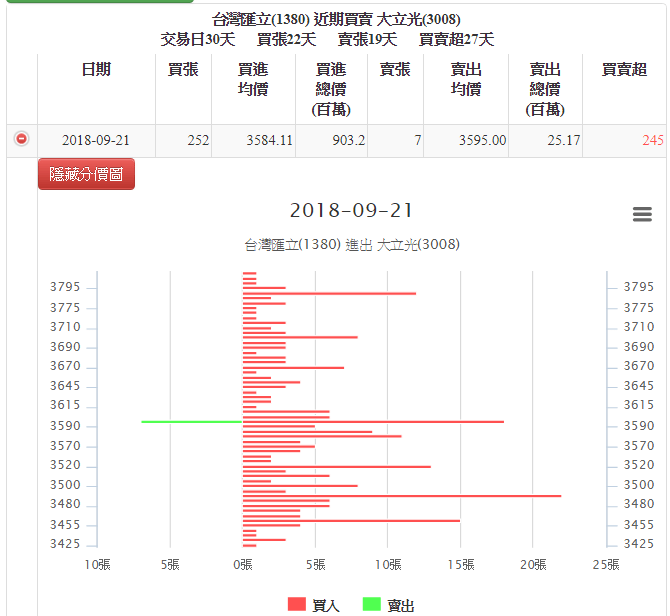This screenshot has width=670, height=616.
Task: Click the 2018-09-21 date cell
Action: (96, 140)
